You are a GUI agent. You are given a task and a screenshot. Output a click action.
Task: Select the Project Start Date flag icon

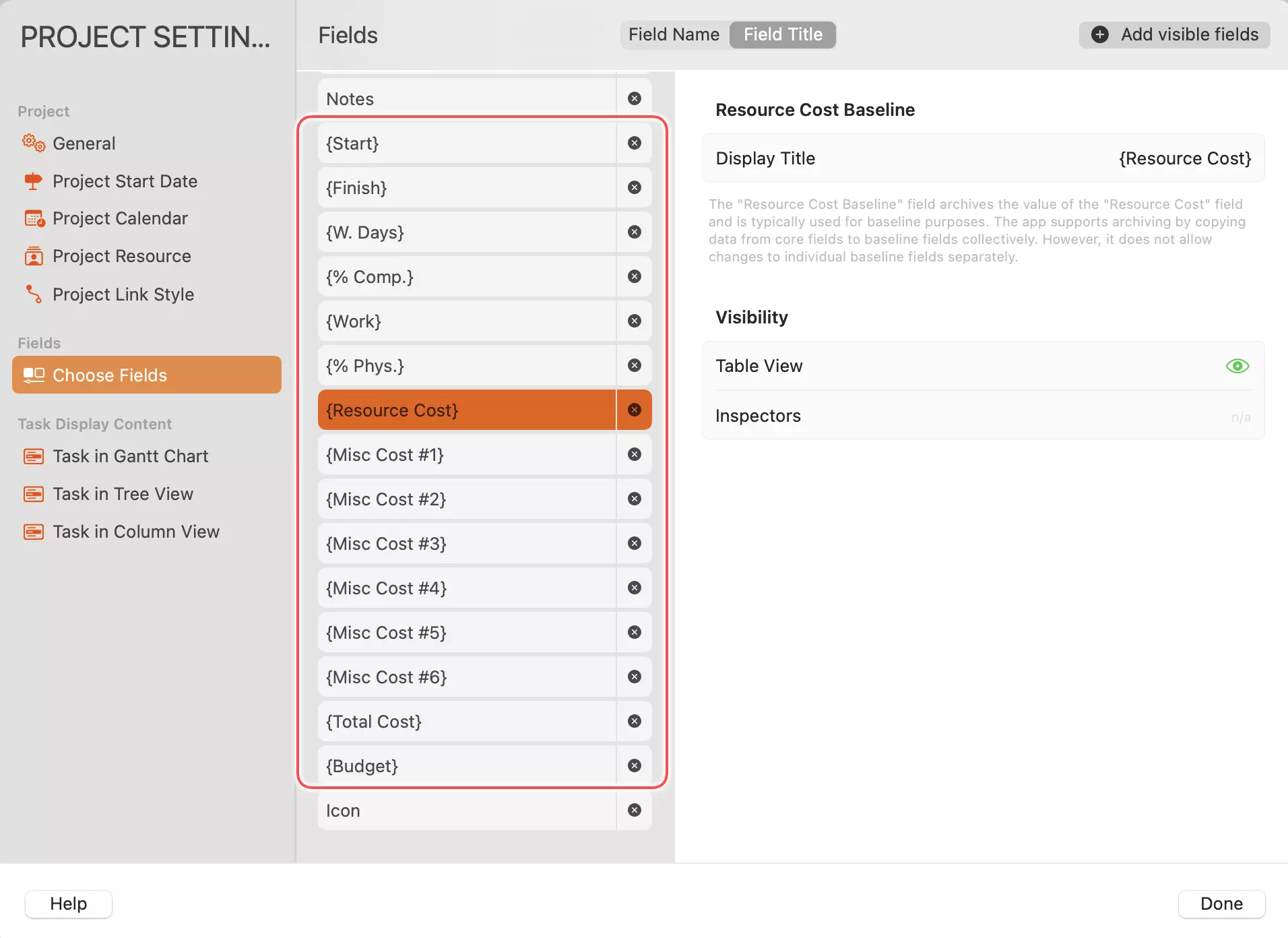click(x=33, y=181)
